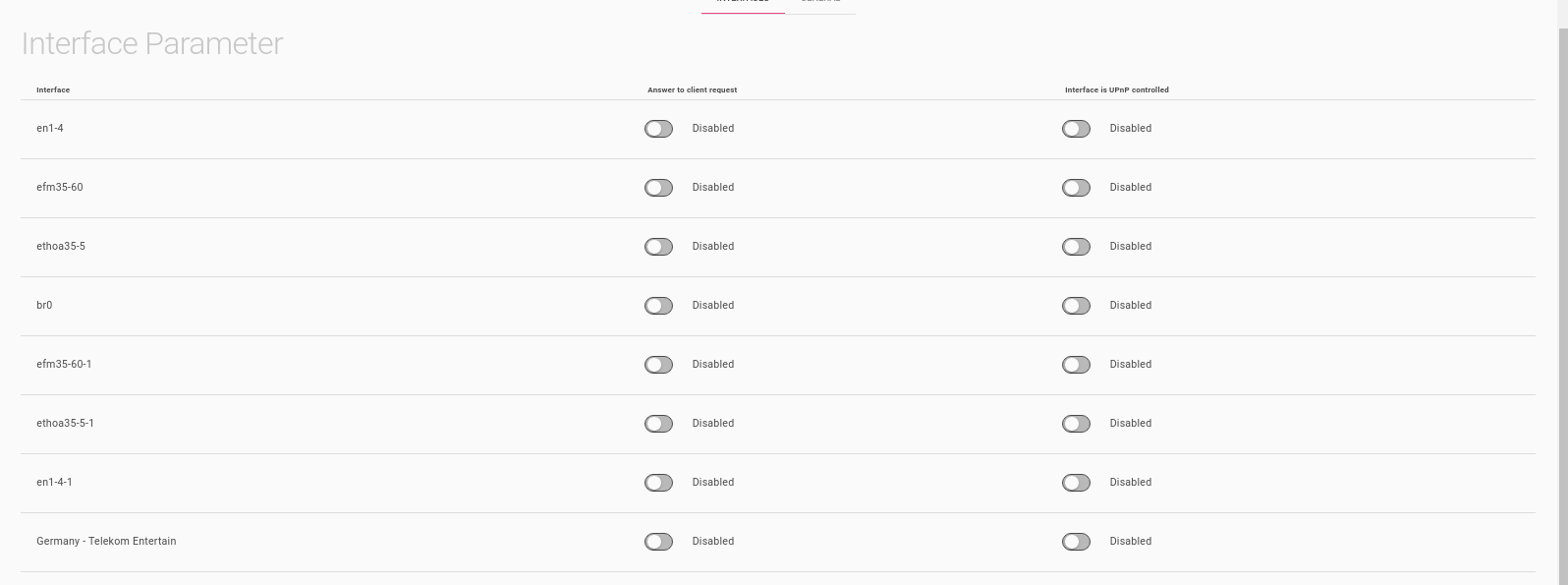Enable UPnP controlled toggle for ethoa35-5

click(x=1076, y=247)
